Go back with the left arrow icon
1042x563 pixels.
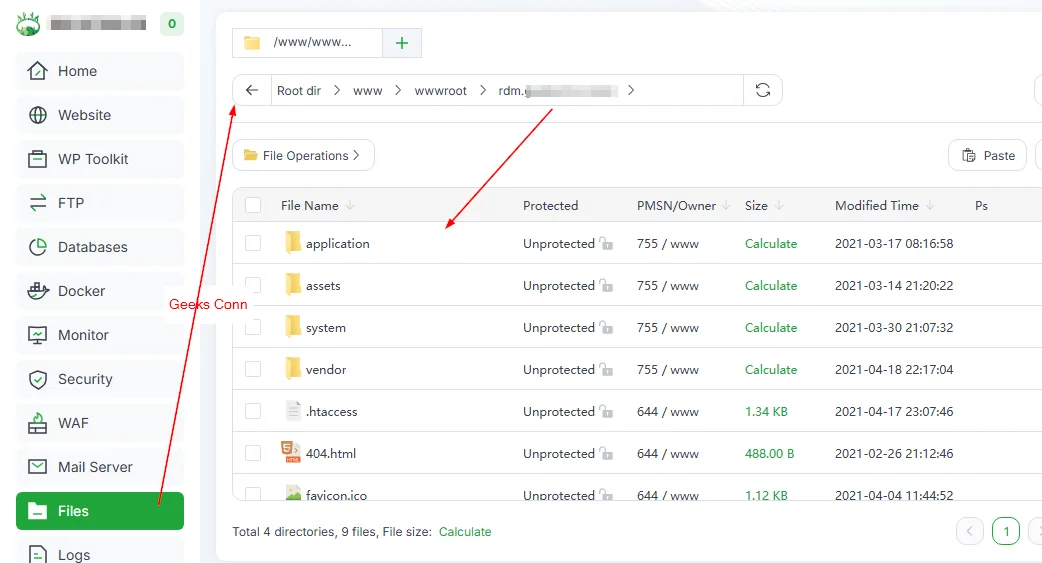(252, 90)
